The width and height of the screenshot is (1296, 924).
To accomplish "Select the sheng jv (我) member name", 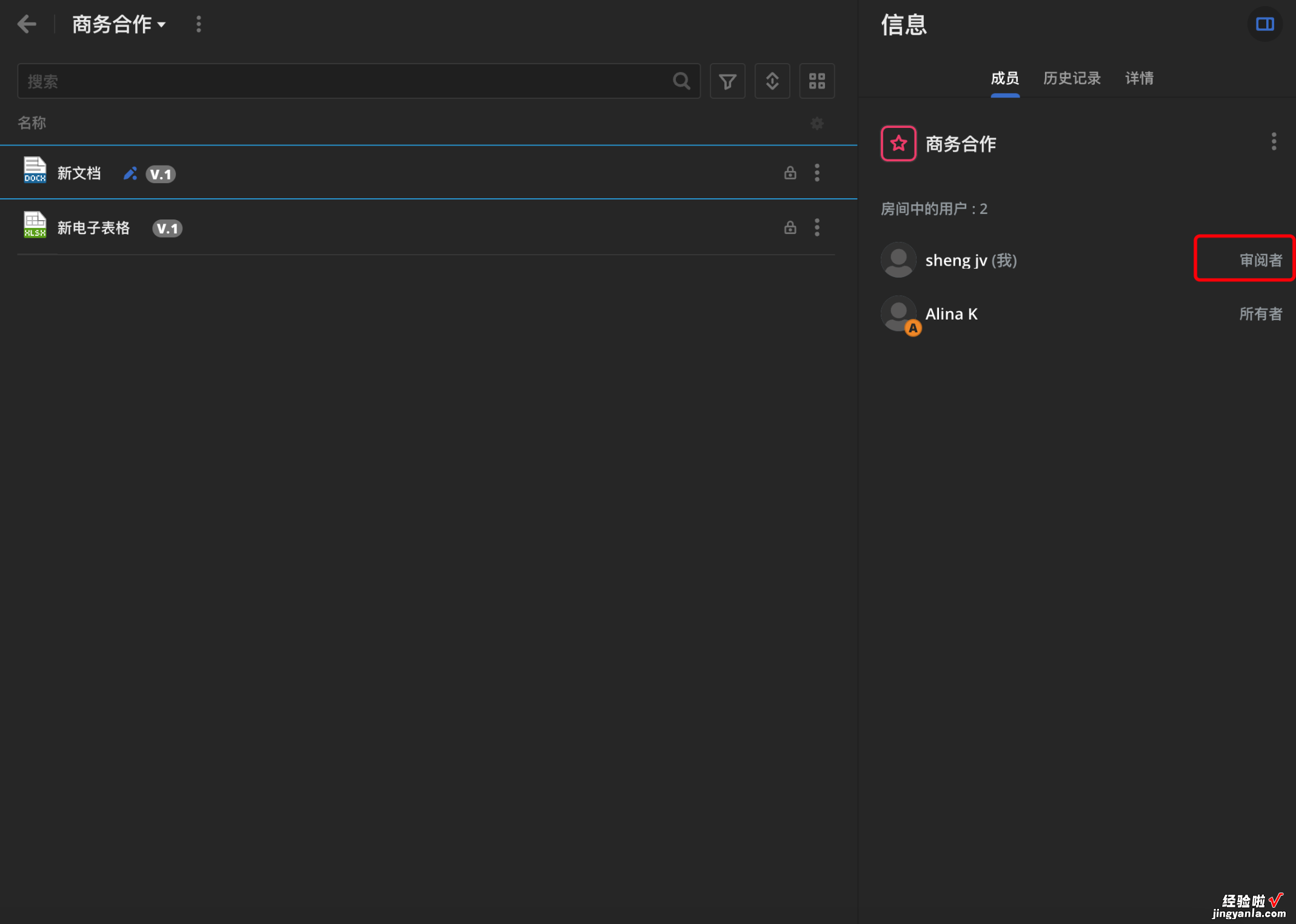I will (970, 261).
